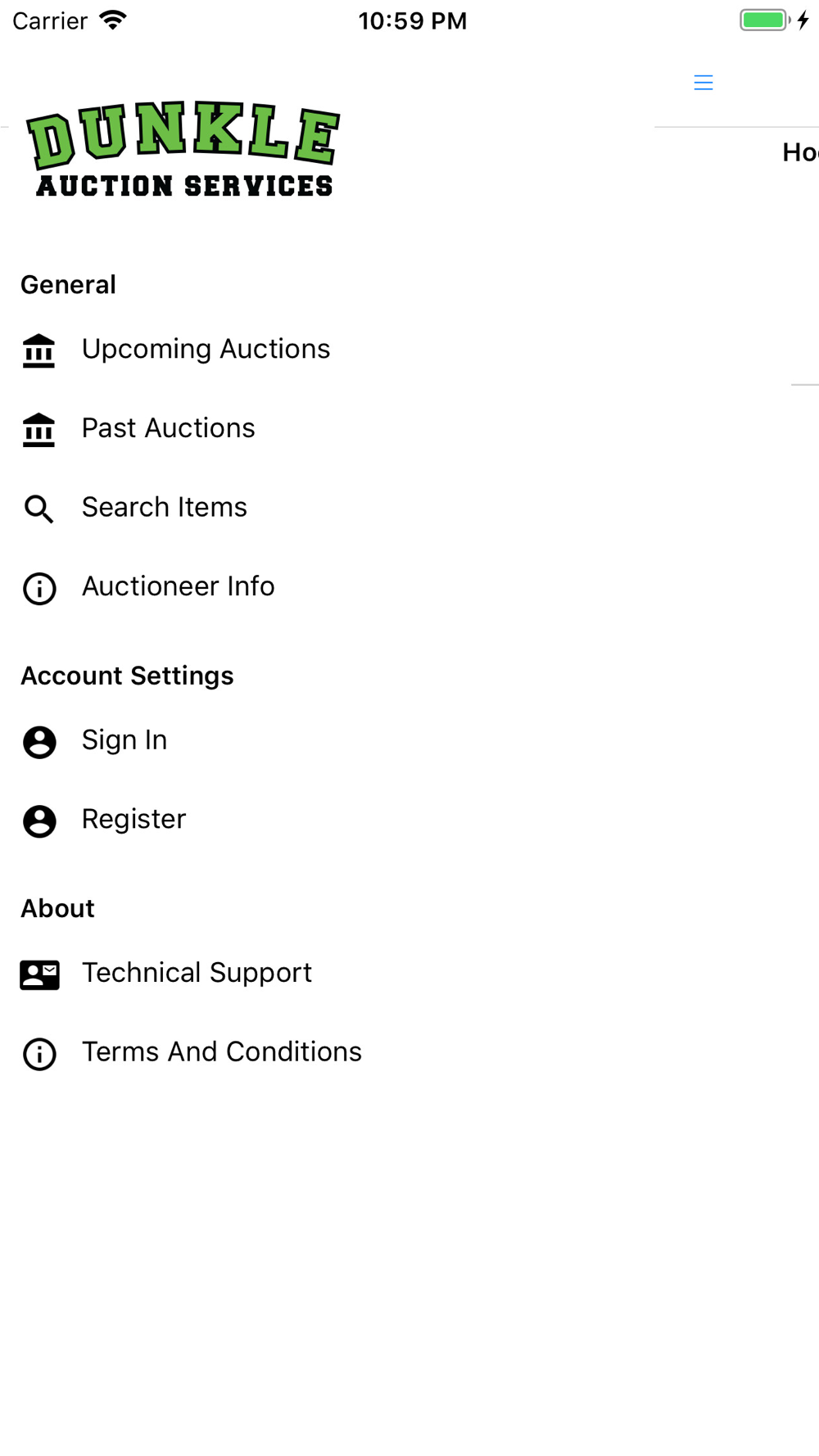Choose Register from Account Settings
The height and width of the screenshot is (1456, 819).
click(133, 819)
